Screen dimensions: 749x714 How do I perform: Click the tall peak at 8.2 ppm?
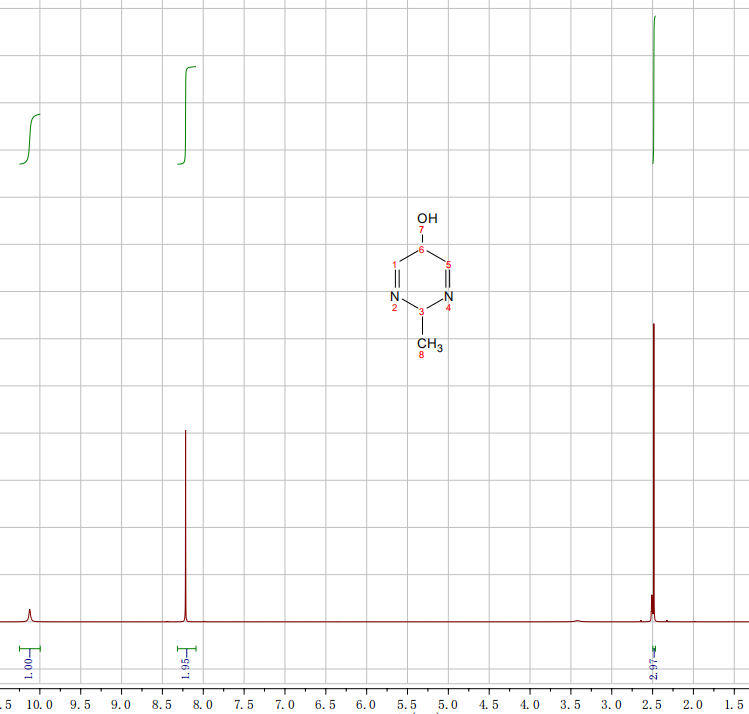click(x=186, y=520)
